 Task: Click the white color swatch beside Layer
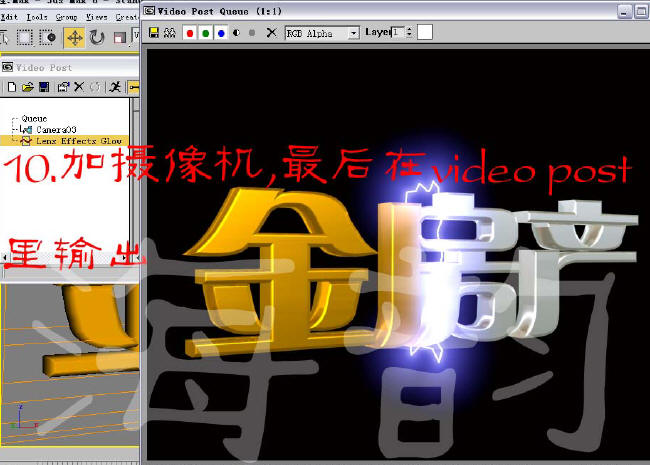pyautogui.click(x=425, y=32)
